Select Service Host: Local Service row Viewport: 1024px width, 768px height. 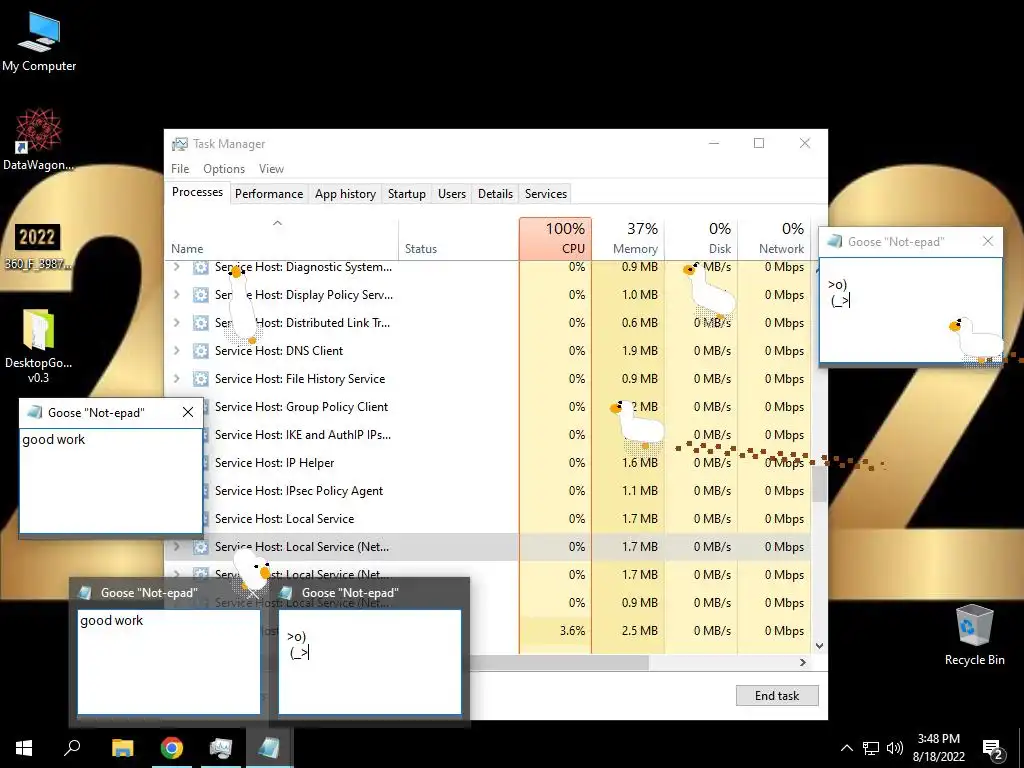coord(487,519)
